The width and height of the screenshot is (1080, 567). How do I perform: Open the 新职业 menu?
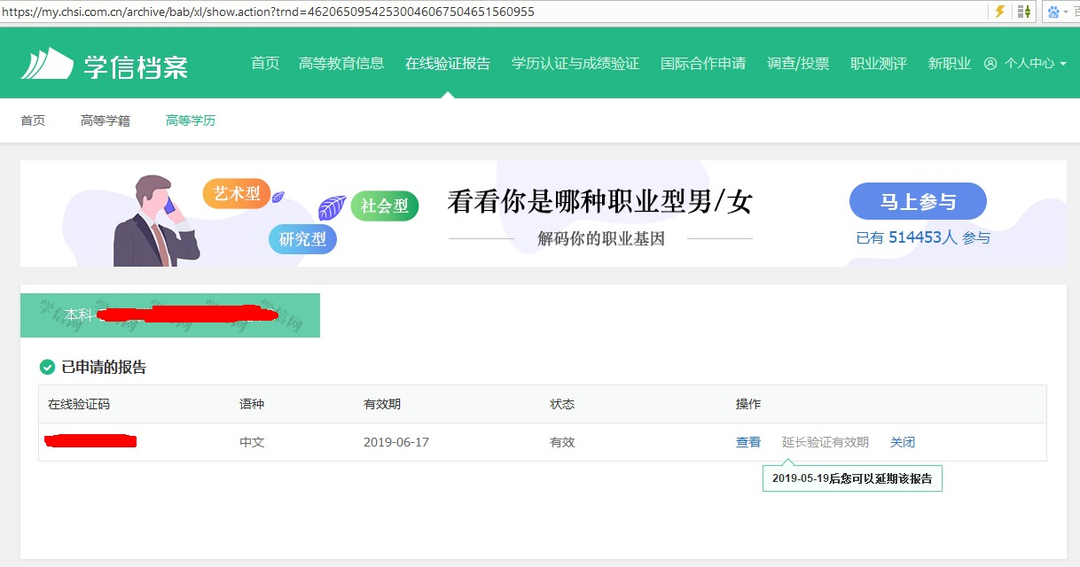[x=949, y=63]
